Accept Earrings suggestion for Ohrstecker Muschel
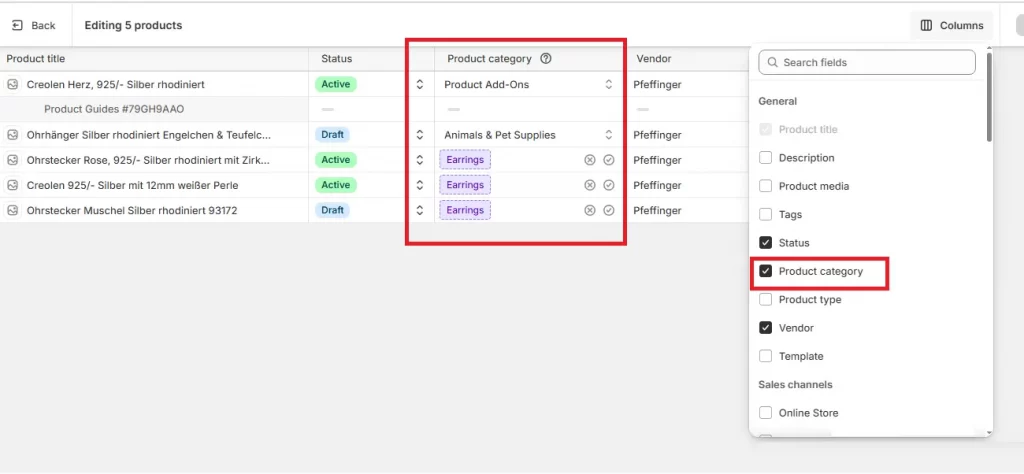The image size is (1024, 474). [x=609, y=210]
